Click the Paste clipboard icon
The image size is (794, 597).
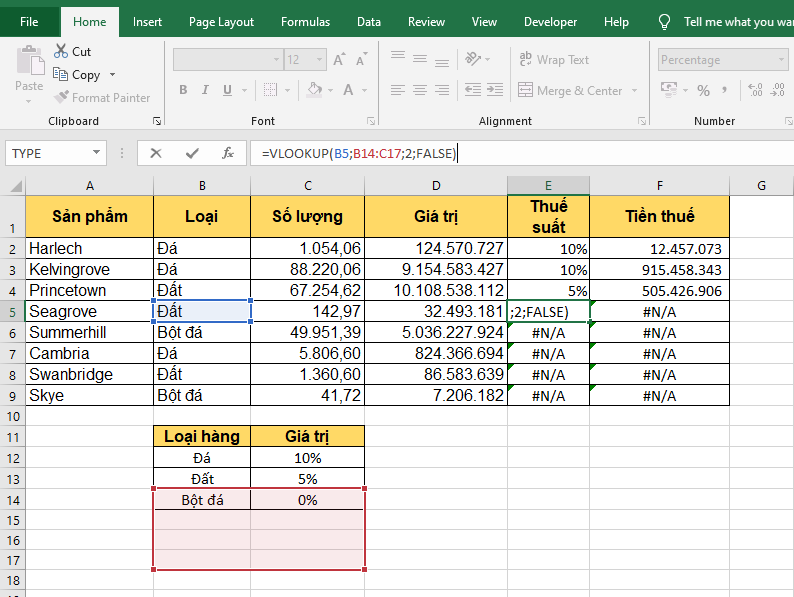click(x=29, y=62)
